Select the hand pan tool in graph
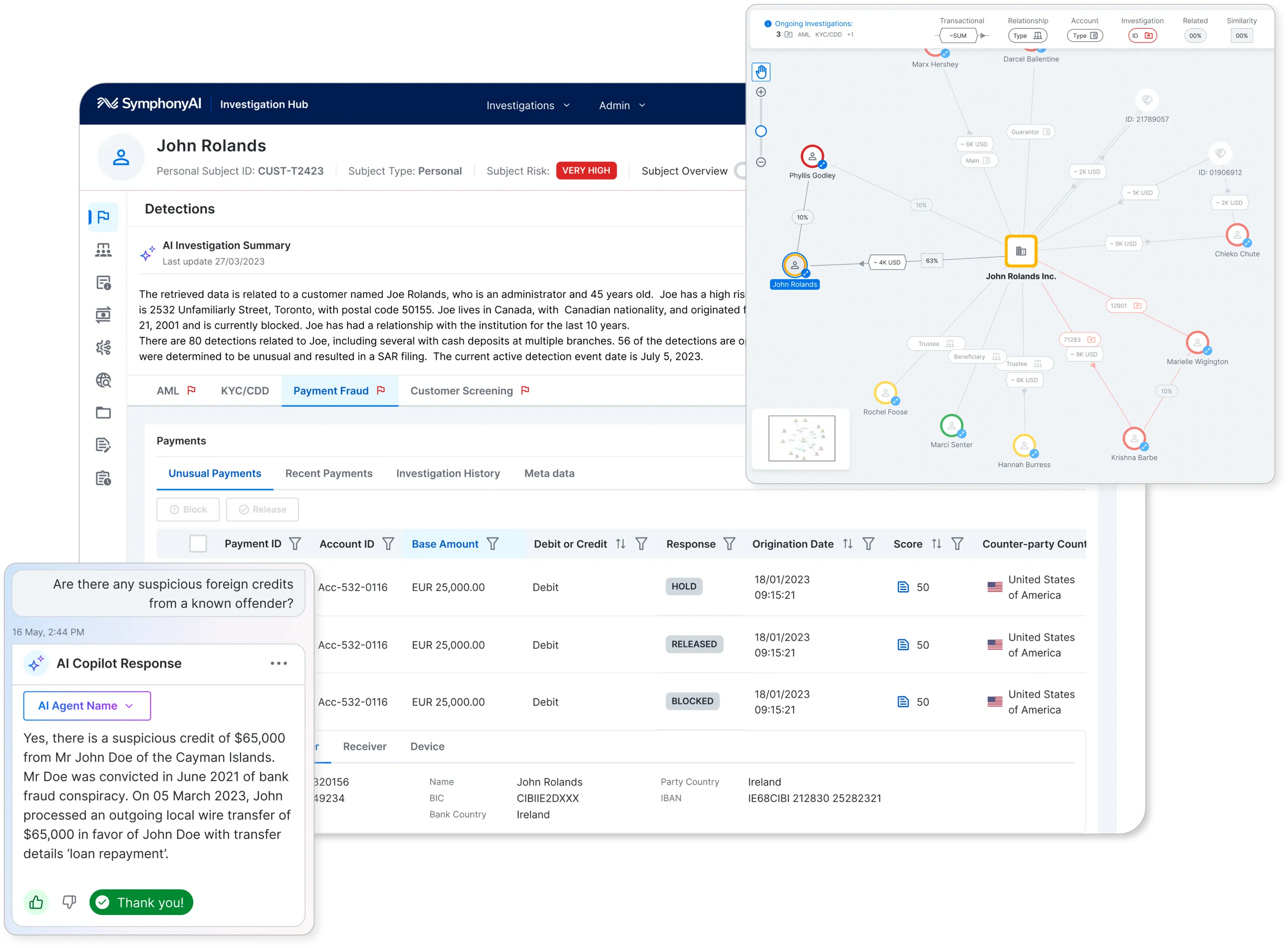This screenshot has height=948, width=1288. tap(760, 72)
